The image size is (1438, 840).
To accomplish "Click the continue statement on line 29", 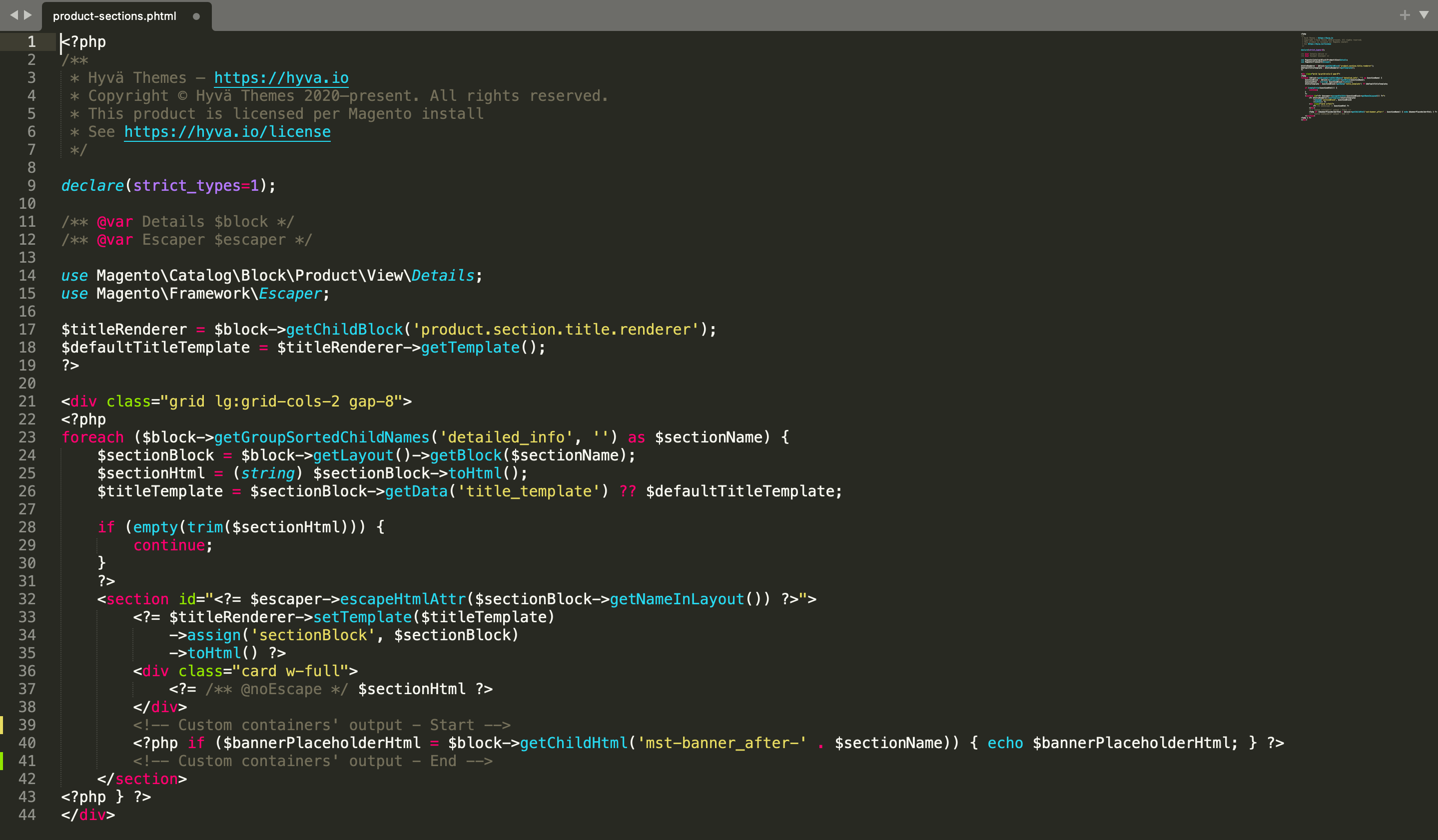I will (169, 545).
